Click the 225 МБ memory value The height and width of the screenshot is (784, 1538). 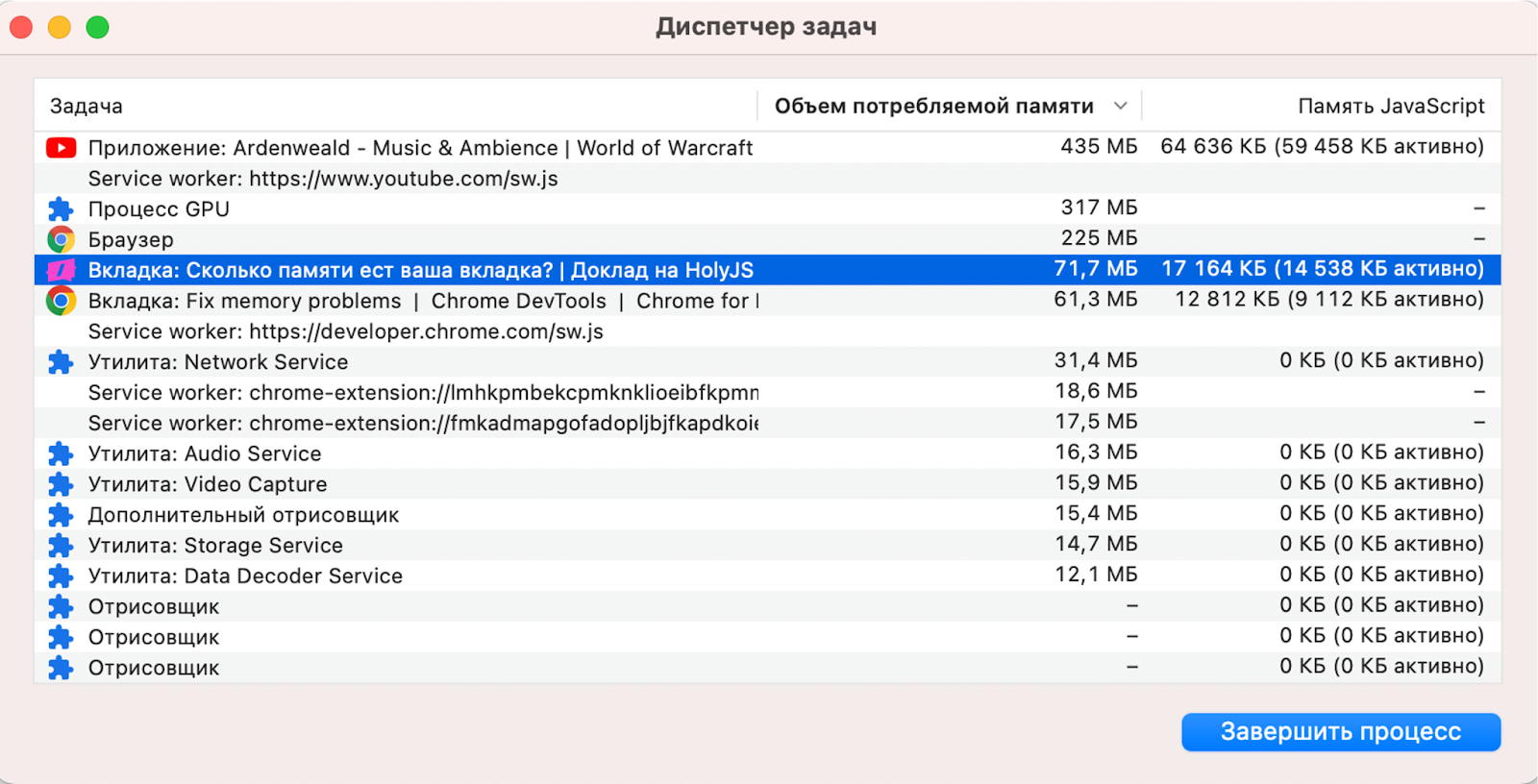pyautogui.click(x=1099, y=238)
